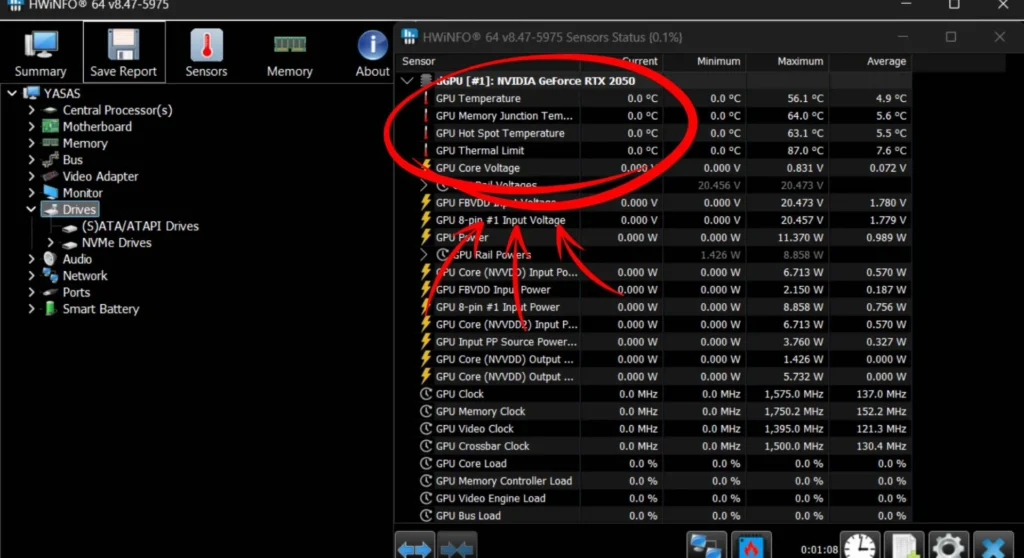
Task: Expand the Motherboard tree node
Action: point(31,127)
